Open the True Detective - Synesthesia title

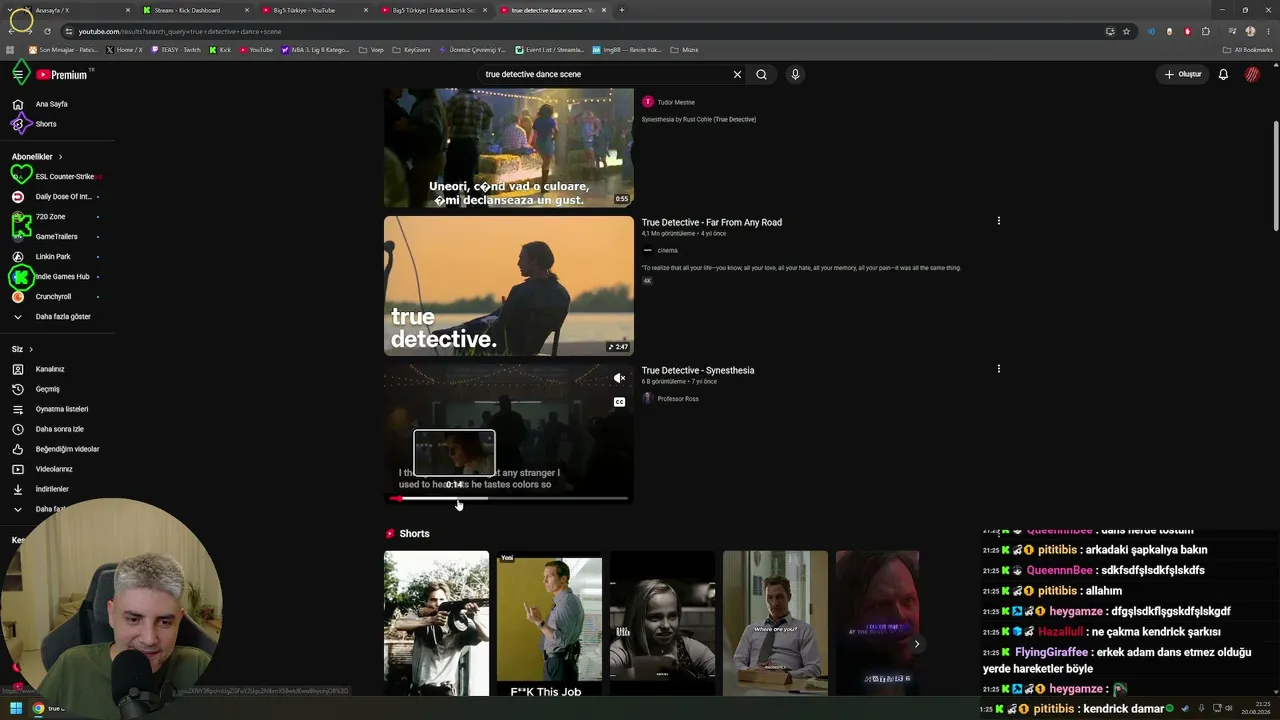(x=698, y=370)
